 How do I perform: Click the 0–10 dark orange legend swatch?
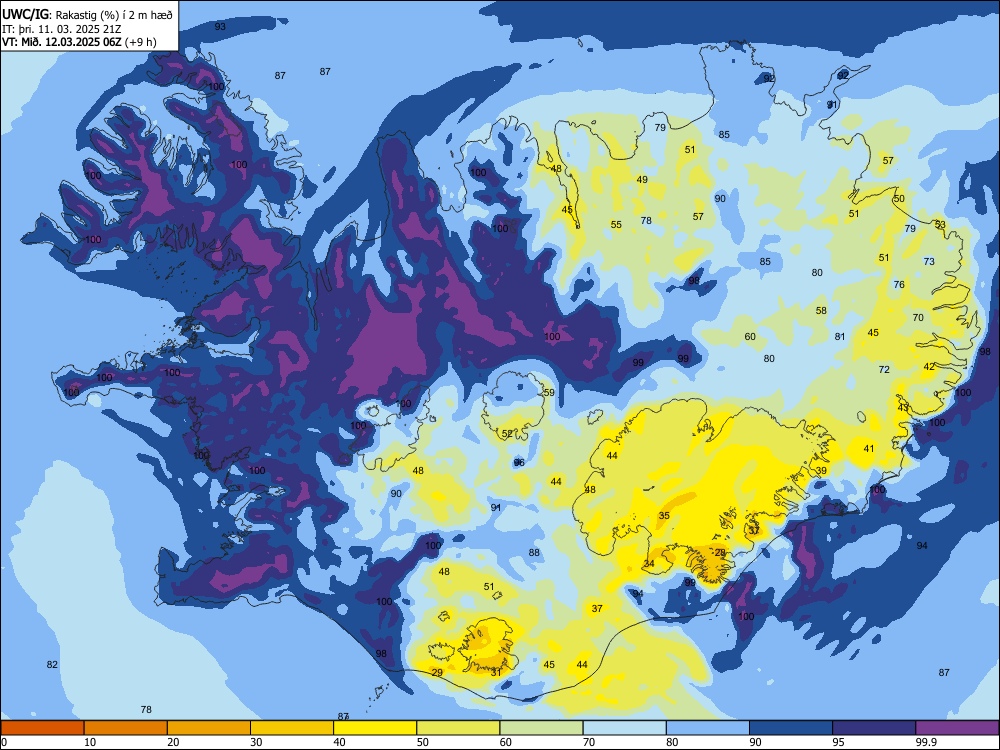(x=42, y=728)
